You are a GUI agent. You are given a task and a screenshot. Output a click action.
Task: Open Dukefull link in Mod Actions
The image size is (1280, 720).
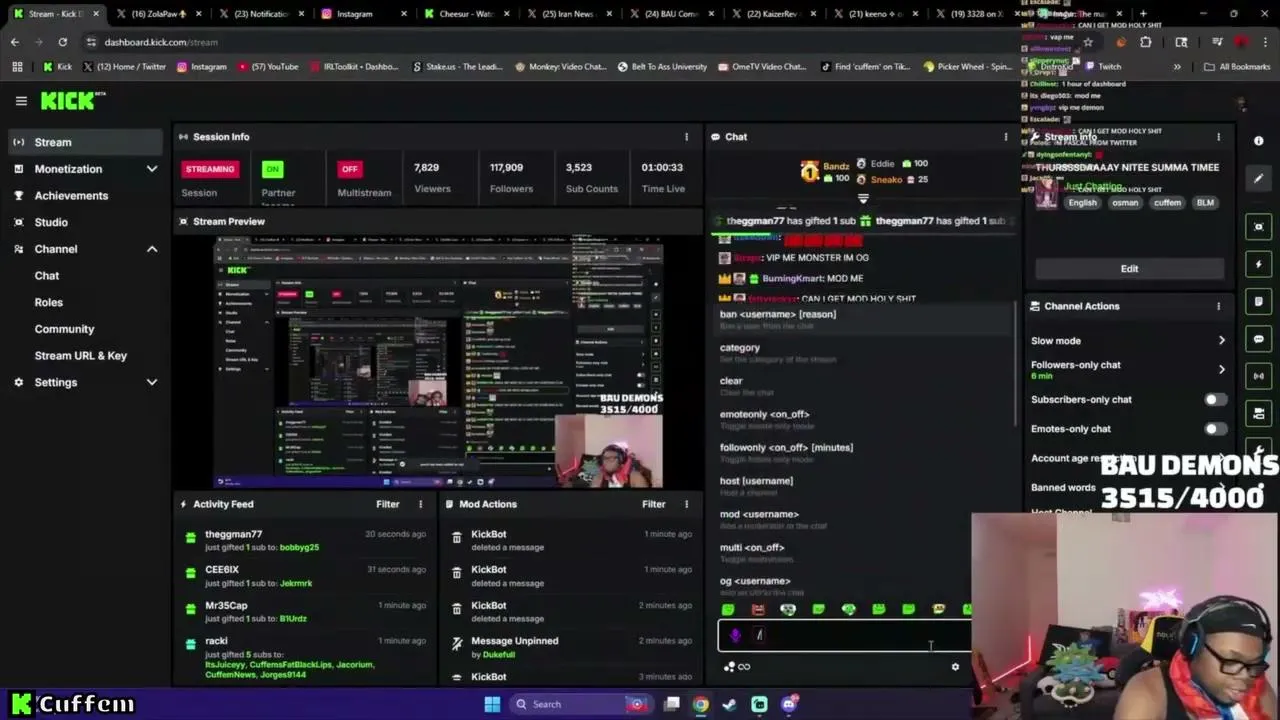[x=499, y=655]
